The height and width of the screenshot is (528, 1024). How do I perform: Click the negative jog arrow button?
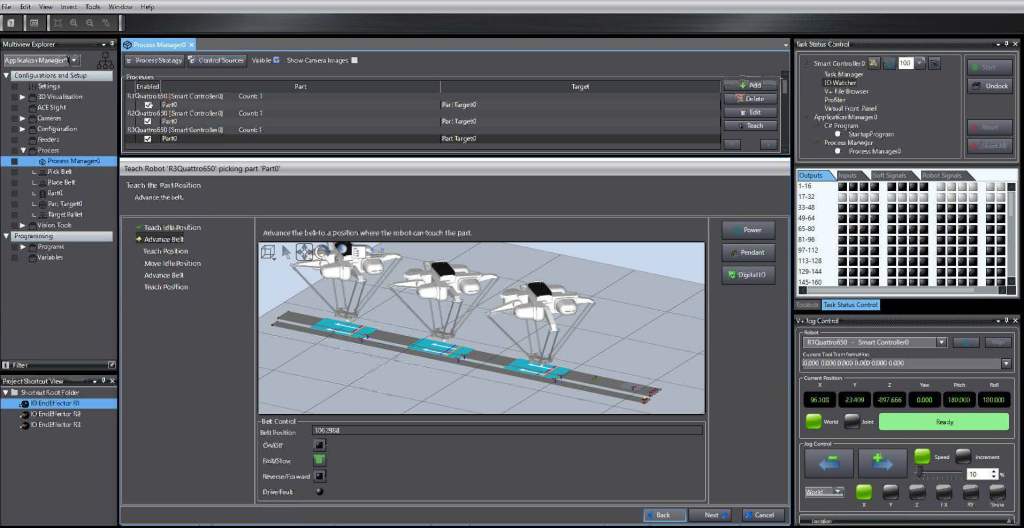coord(829,463)
